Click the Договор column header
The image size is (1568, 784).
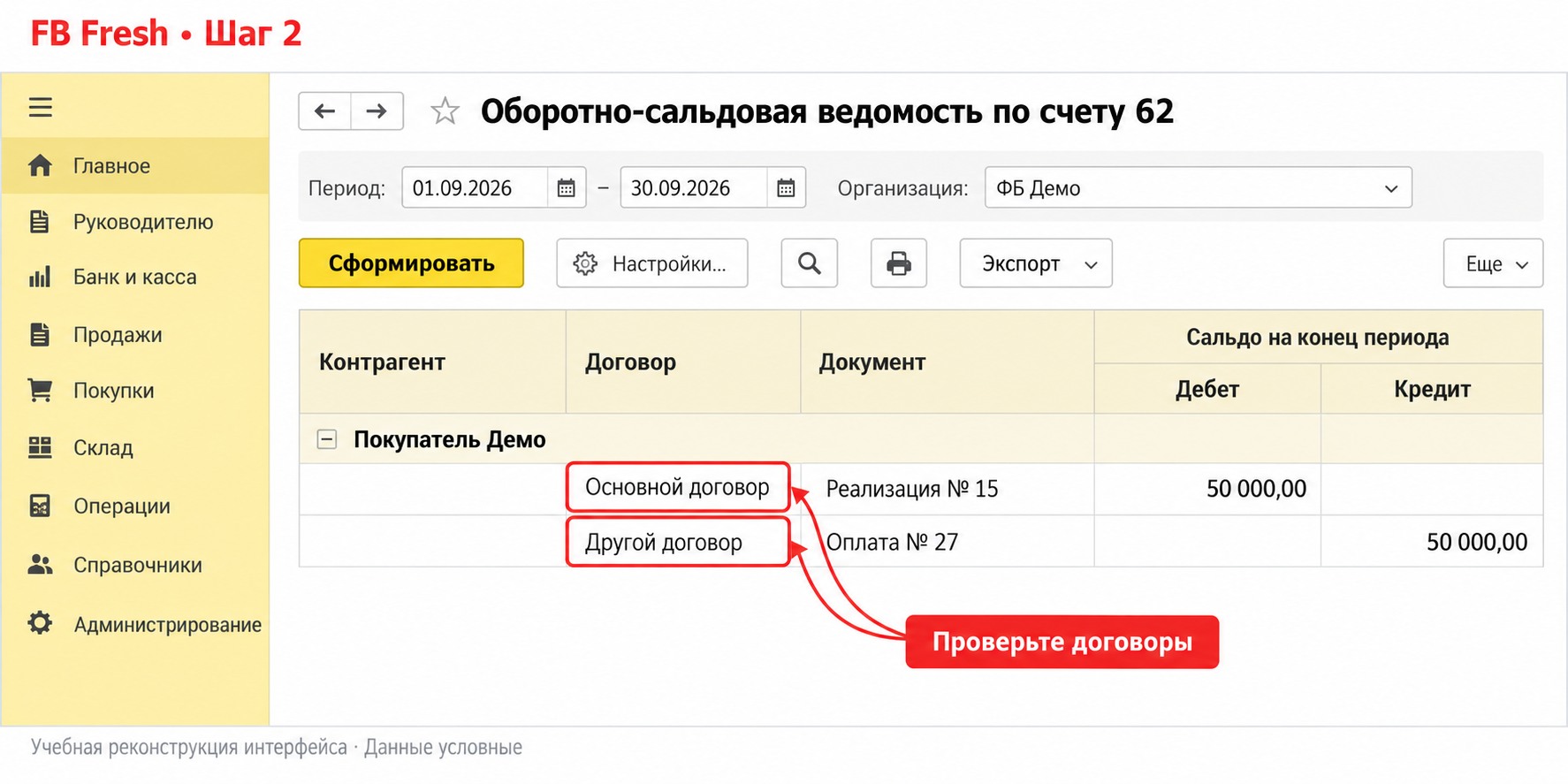pos(683,362)
